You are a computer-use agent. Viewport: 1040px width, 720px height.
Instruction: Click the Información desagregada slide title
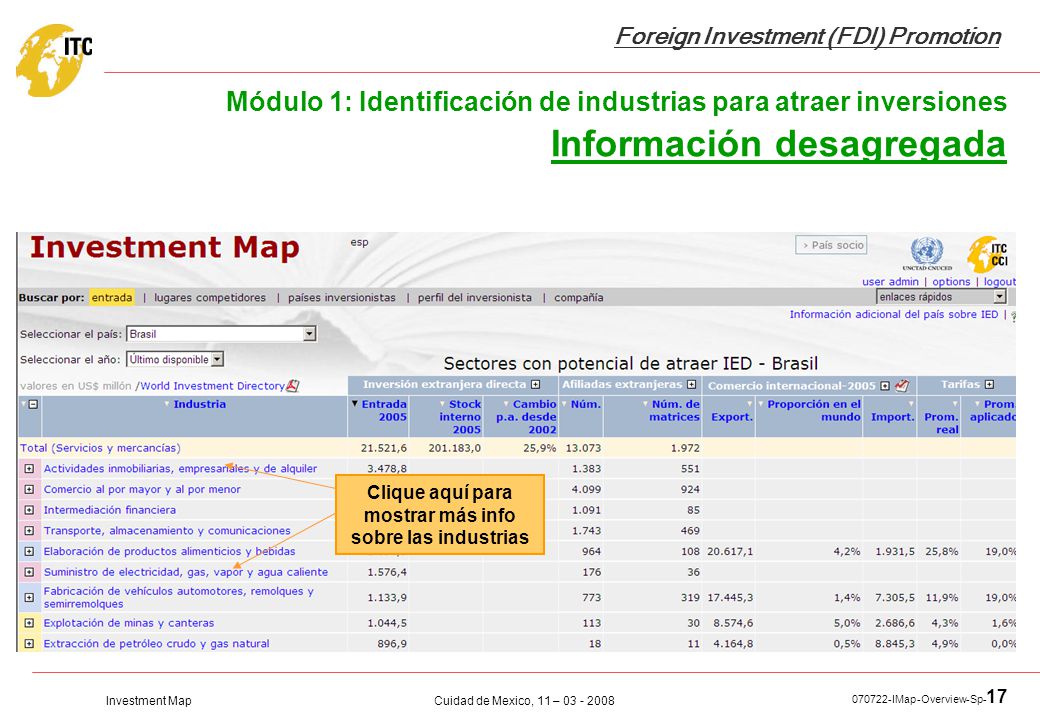tap(779, 144)
